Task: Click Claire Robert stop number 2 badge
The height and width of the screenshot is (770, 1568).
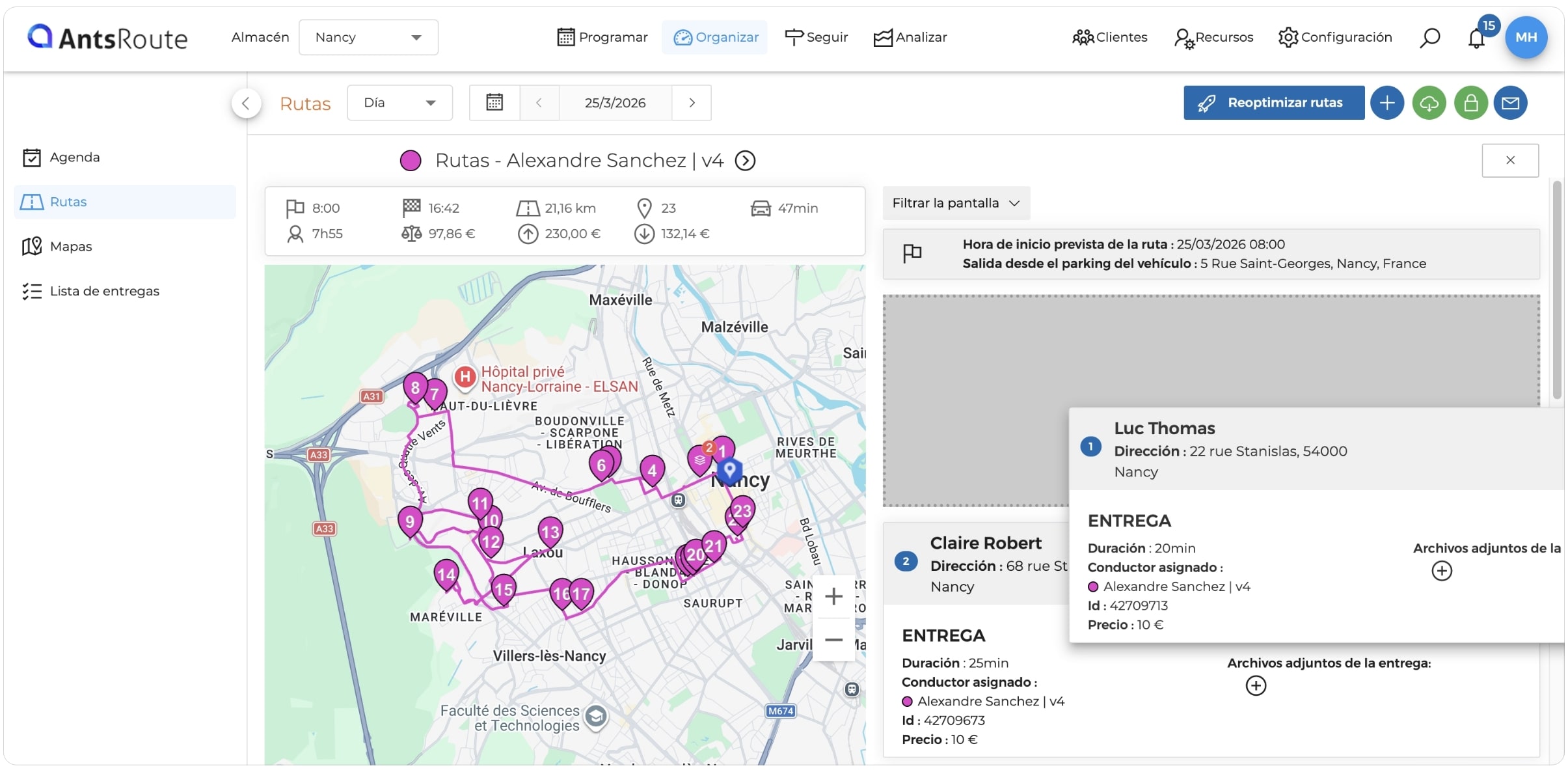Action: pos(906,561)
